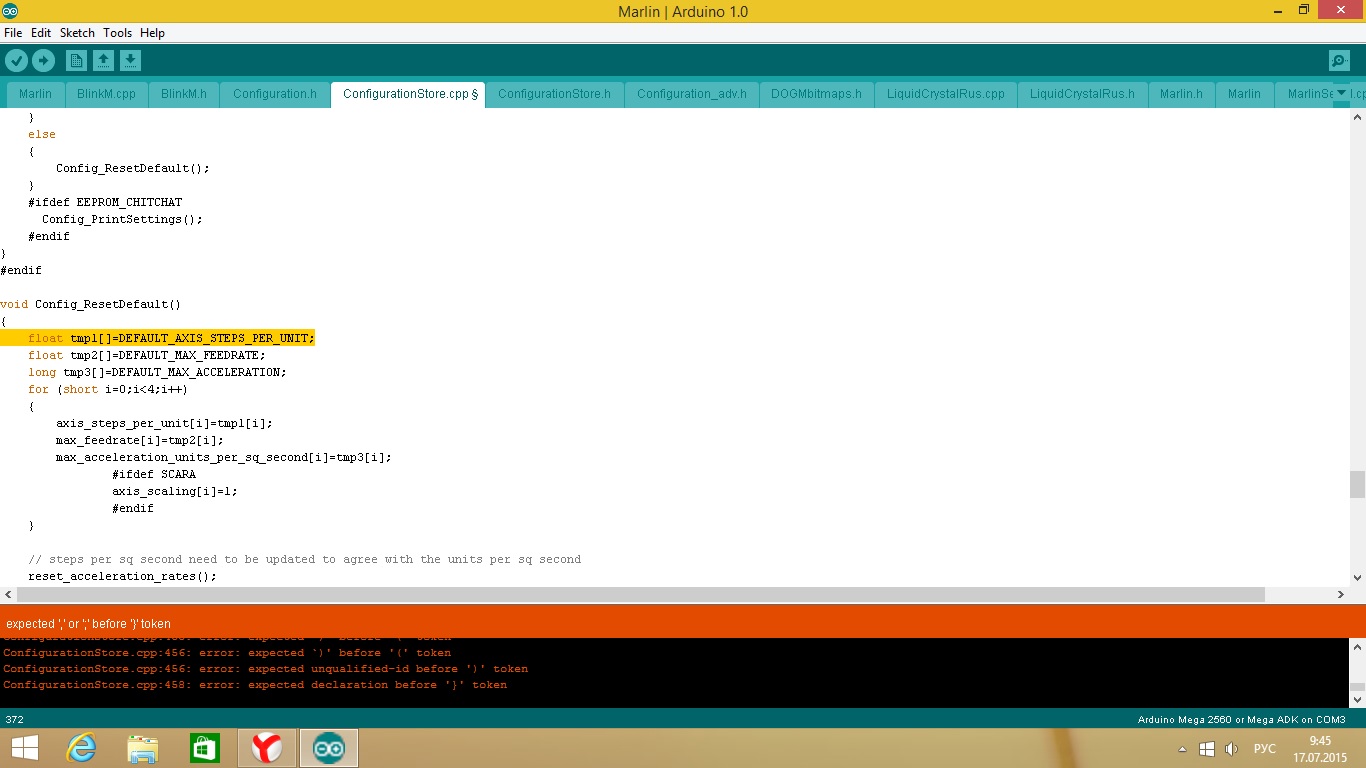Open the Windows Start button
1366x768 pixels.
pyautogui.click(x=24, y=748)
